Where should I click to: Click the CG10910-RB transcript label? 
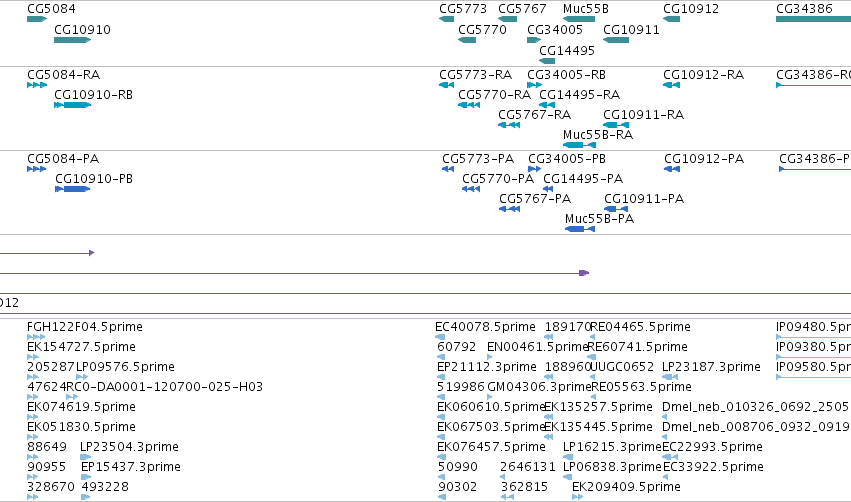[x=93, y=95]
